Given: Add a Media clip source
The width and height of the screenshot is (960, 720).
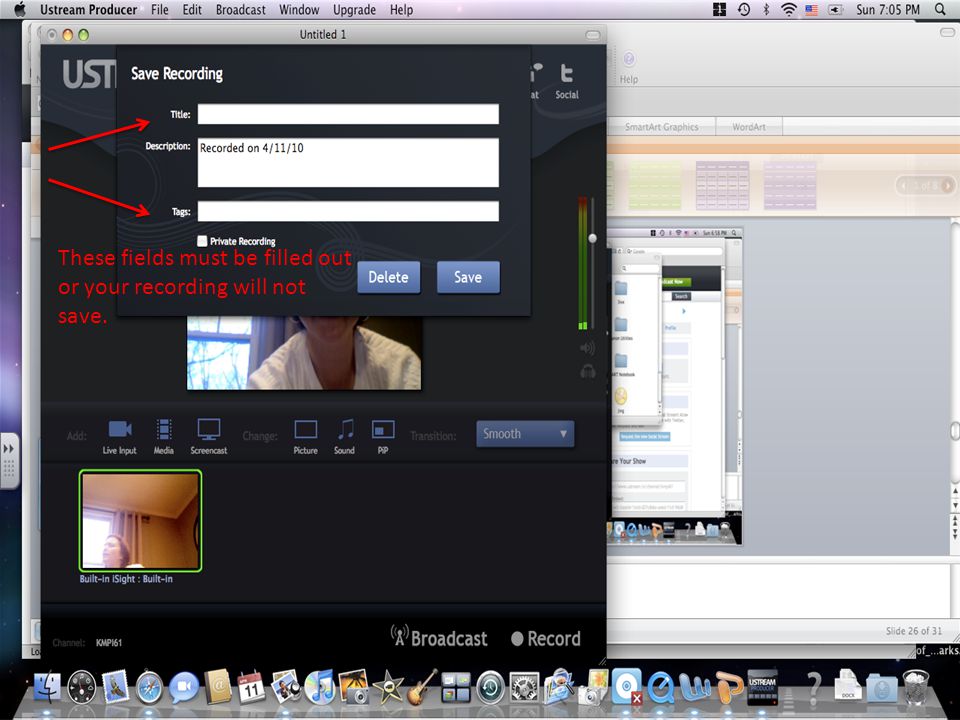Looking at the screenshot, I should pos(163,436).
